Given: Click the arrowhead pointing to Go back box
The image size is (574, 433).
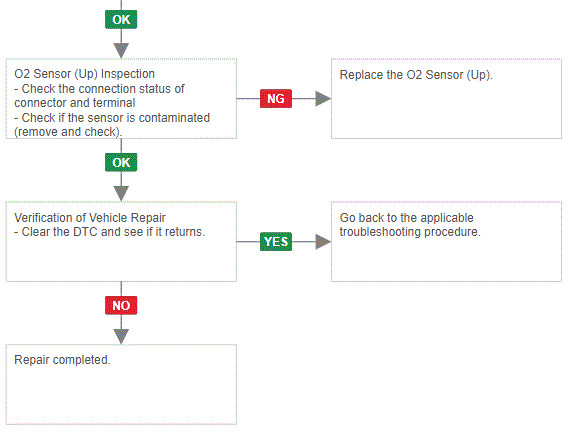Looking at the screenshot, I should tap(323, 242).
